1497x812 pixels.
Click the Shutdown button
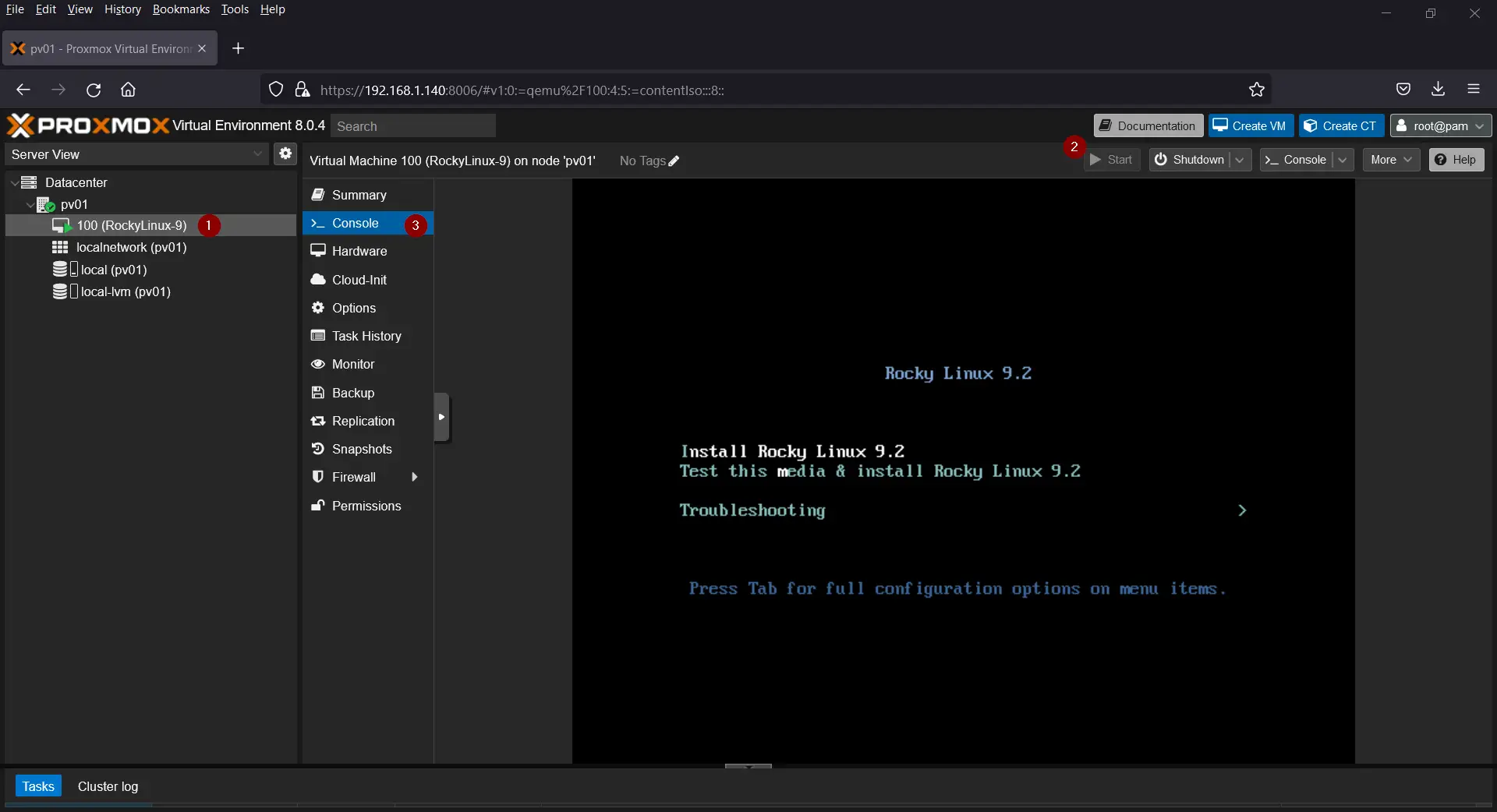(x=1190, y=160)
